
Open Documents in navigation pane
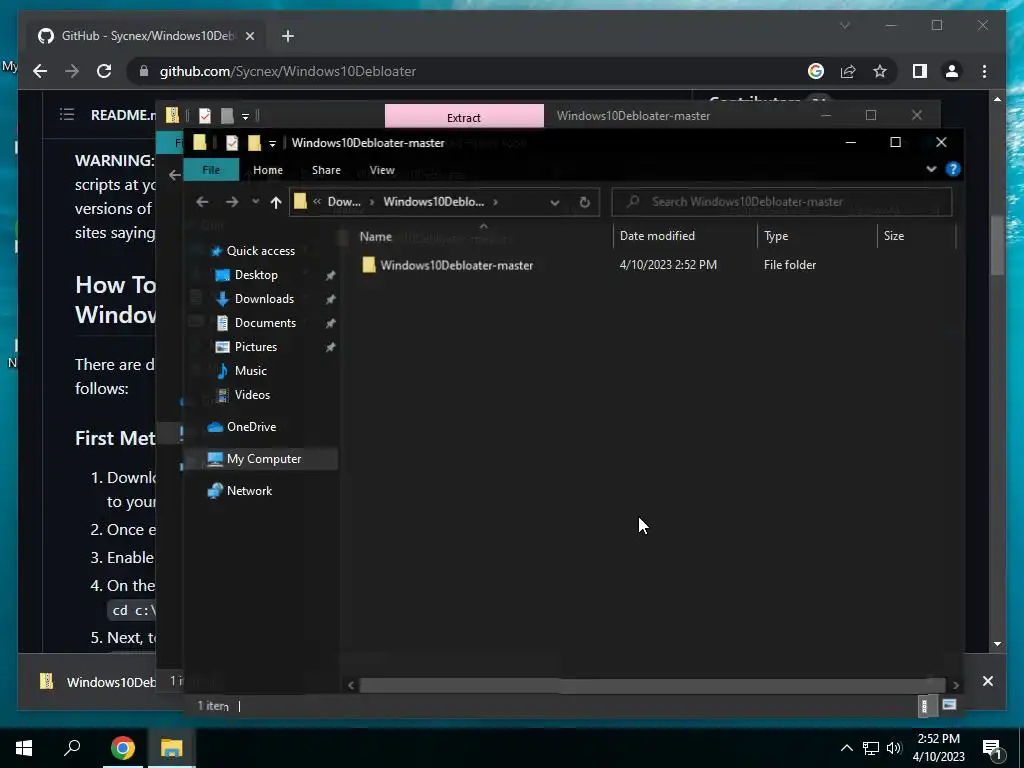pyautogui.click(x=265, y=323)
